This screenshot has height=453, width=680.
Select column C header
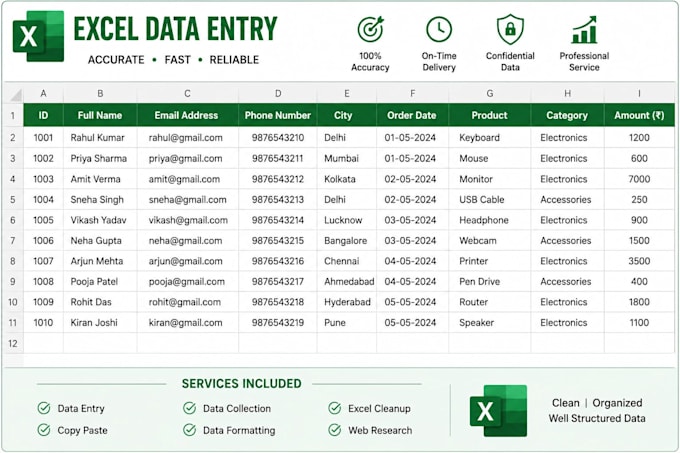187,93
